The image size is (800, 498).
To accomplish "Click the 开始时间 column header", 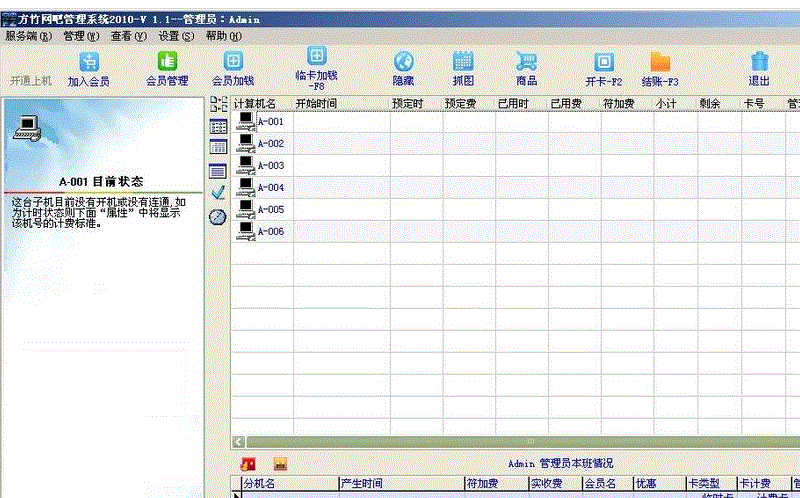I will [x=316, y=103].
